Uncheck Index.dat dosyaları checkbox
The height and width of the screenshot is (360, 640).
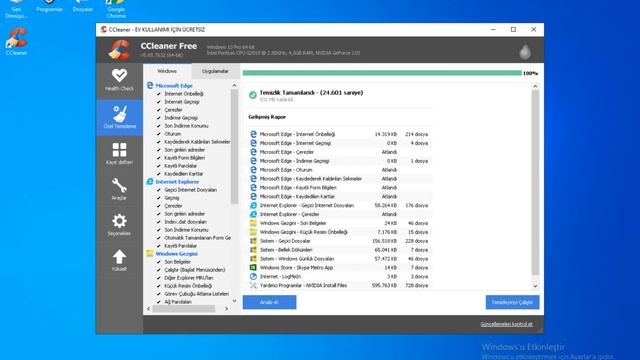pos(159,222)
